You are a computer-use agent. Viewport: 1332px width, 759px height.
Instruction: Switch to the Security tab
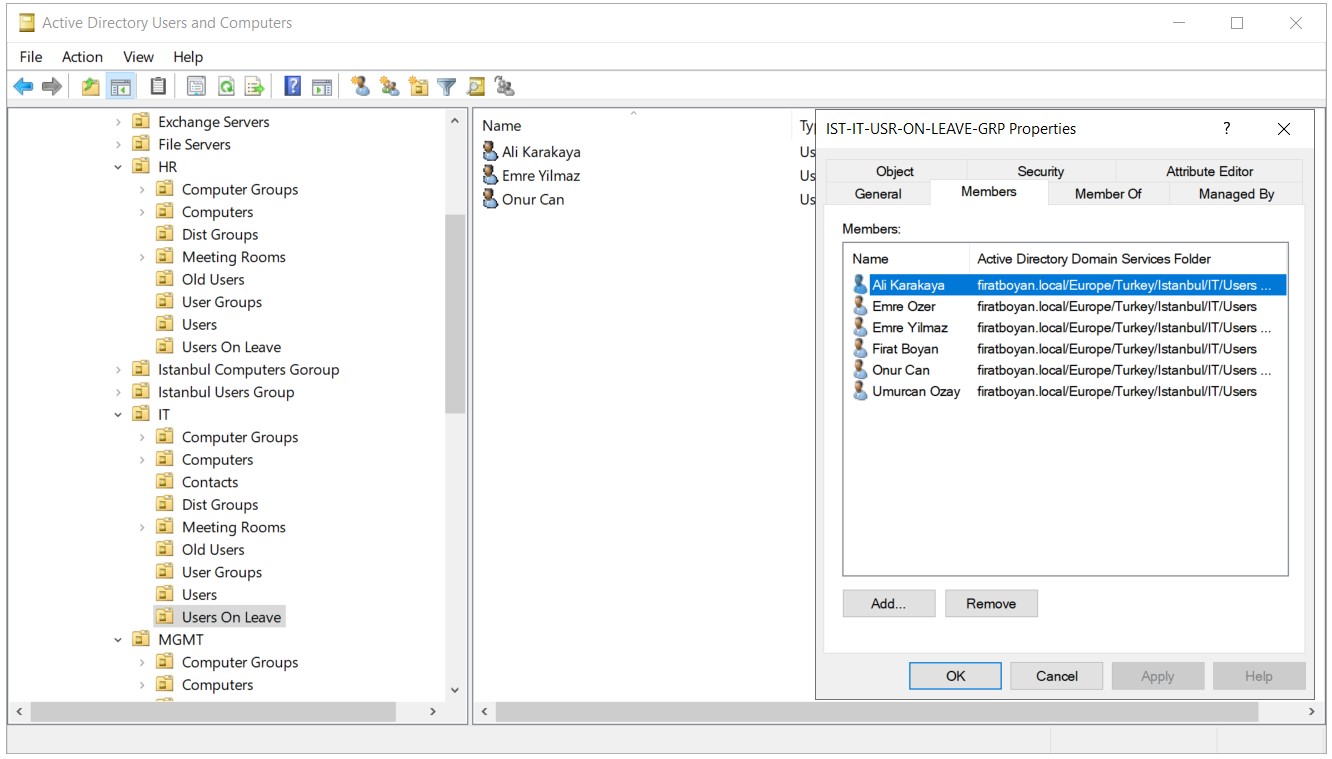pyautogui.click(x=1040, y=171)
